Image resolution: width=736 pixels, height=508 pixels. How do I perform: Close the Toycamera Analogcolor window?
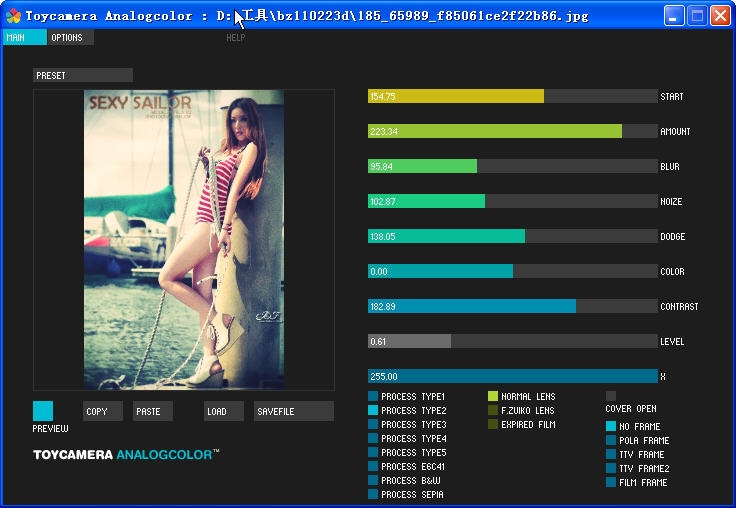(x=720, y=16)
